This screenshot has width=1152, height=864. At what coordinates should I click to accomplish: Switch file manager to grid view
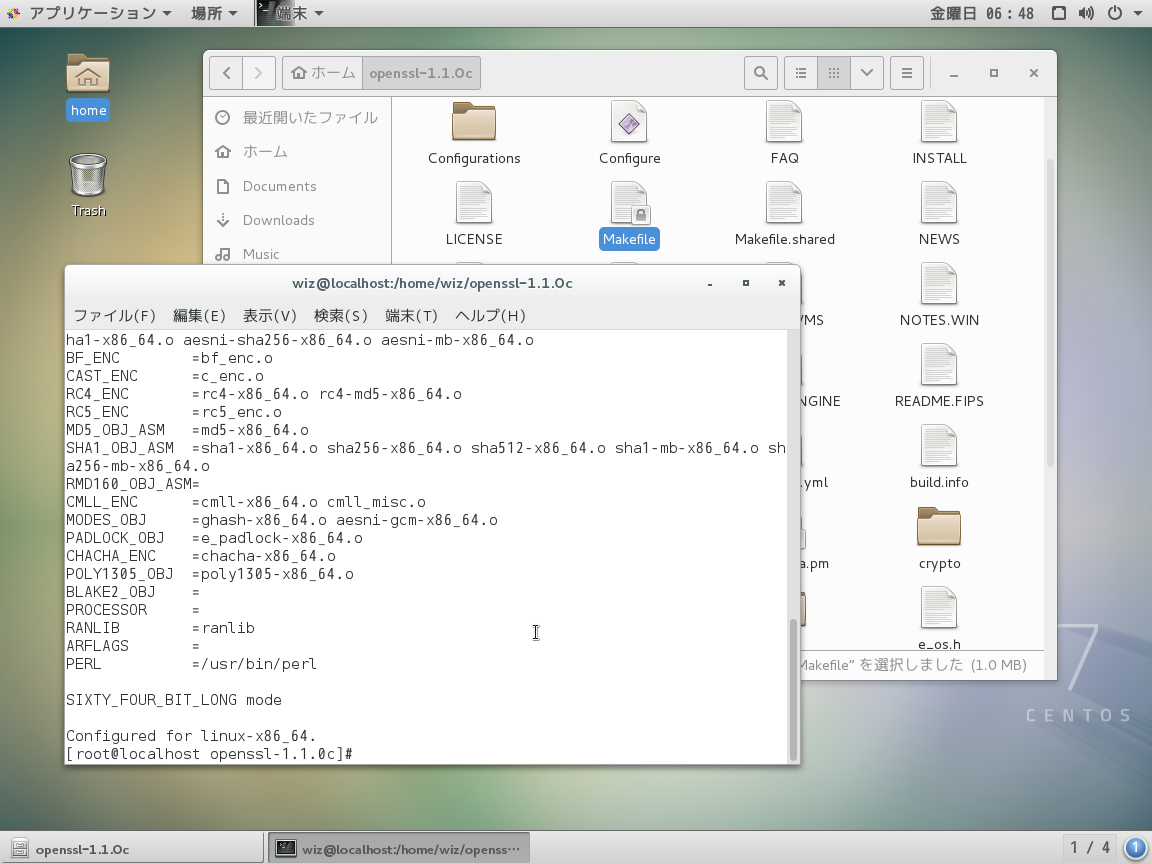click(834, 73)
